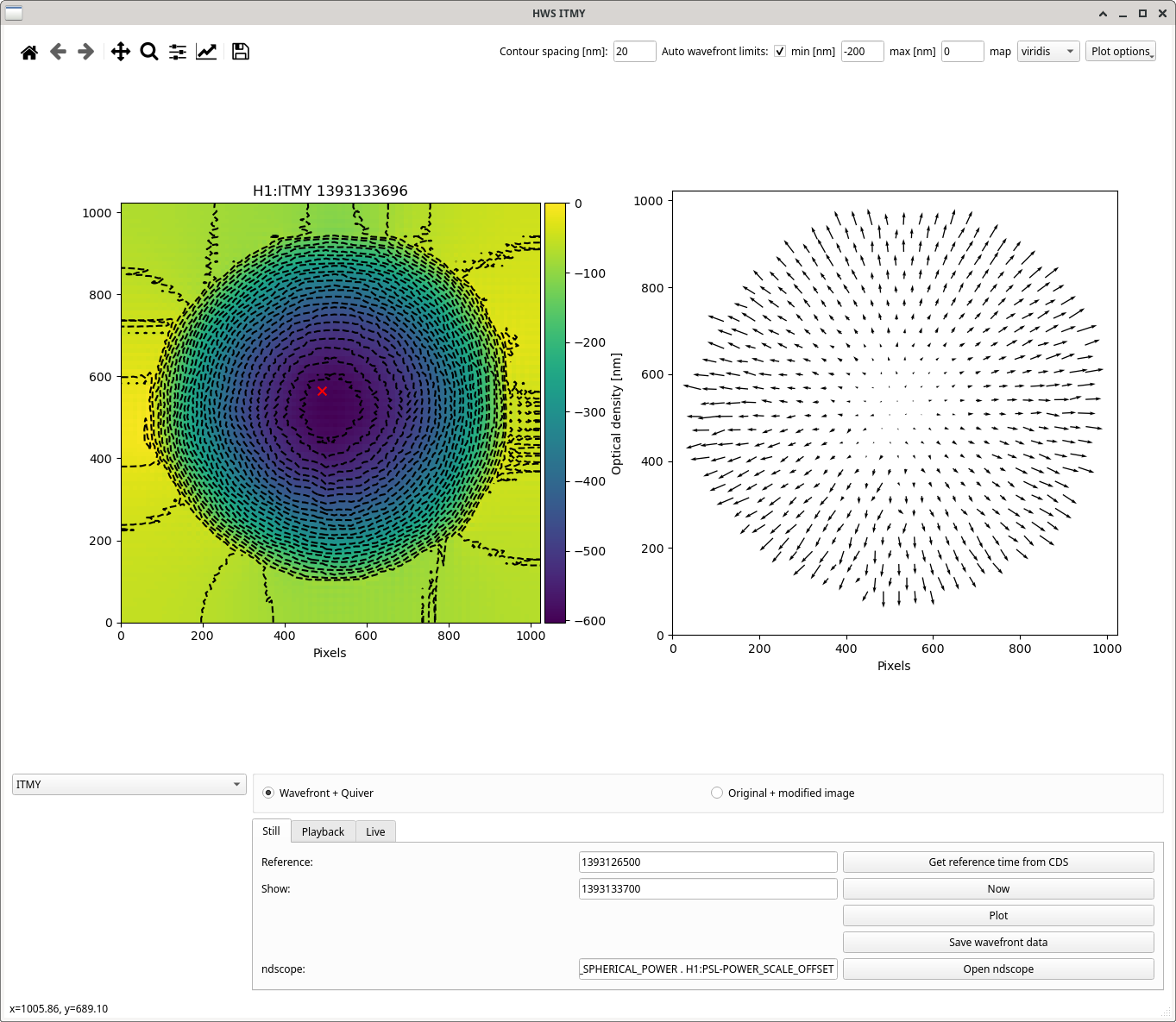
Task: Select the Pan axes tool
Action: [x=121, y=52]
